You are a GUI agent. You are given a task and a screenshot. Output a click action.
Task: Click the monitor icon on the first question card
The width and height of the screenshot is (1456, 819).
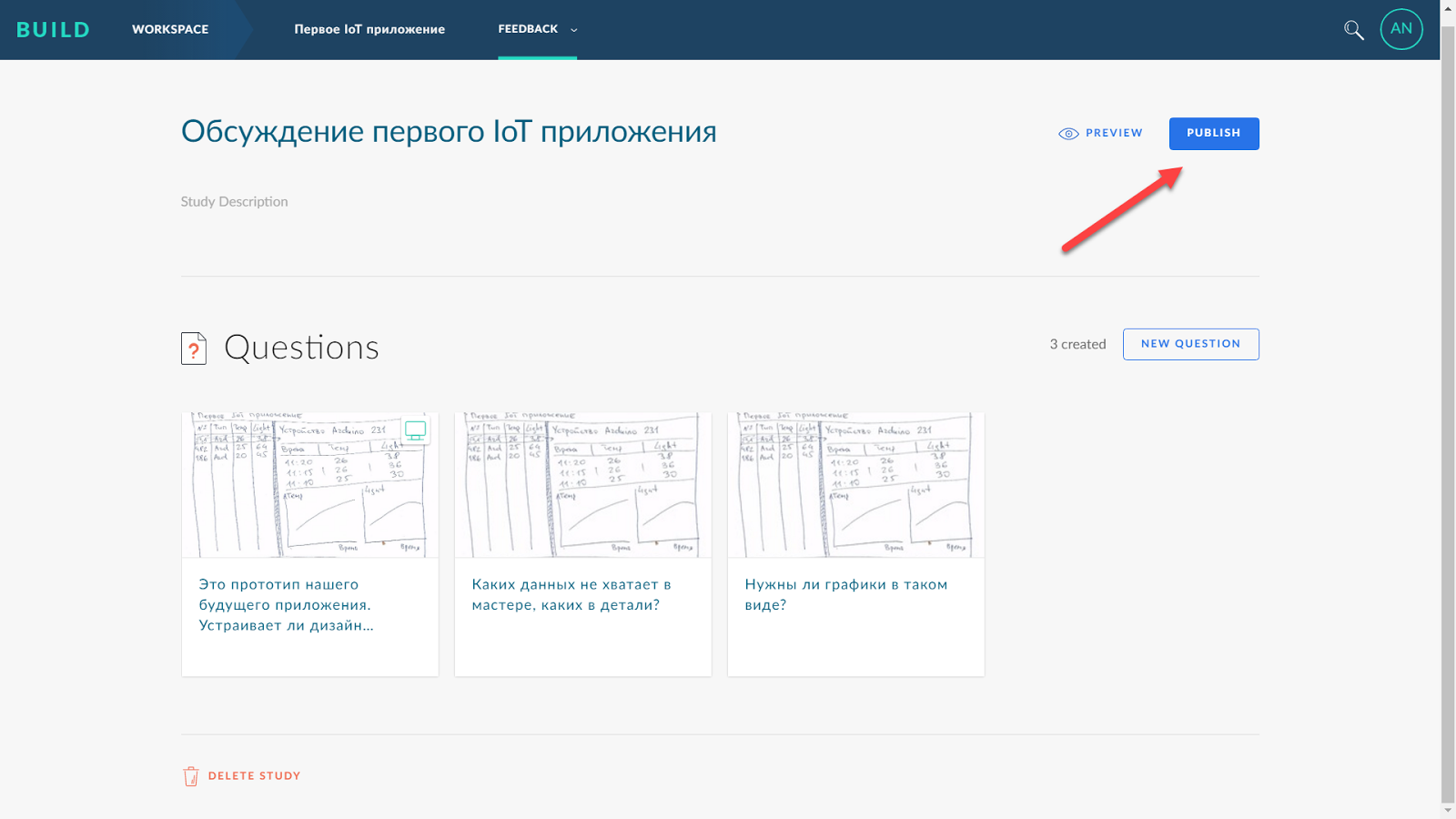coord(415,430)
